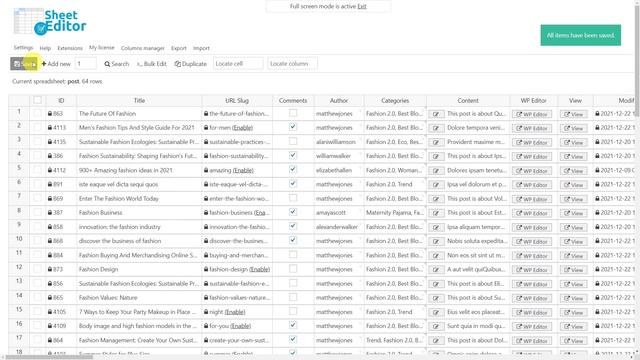
Task: Open the Settings menu
Action: point(23,48)
